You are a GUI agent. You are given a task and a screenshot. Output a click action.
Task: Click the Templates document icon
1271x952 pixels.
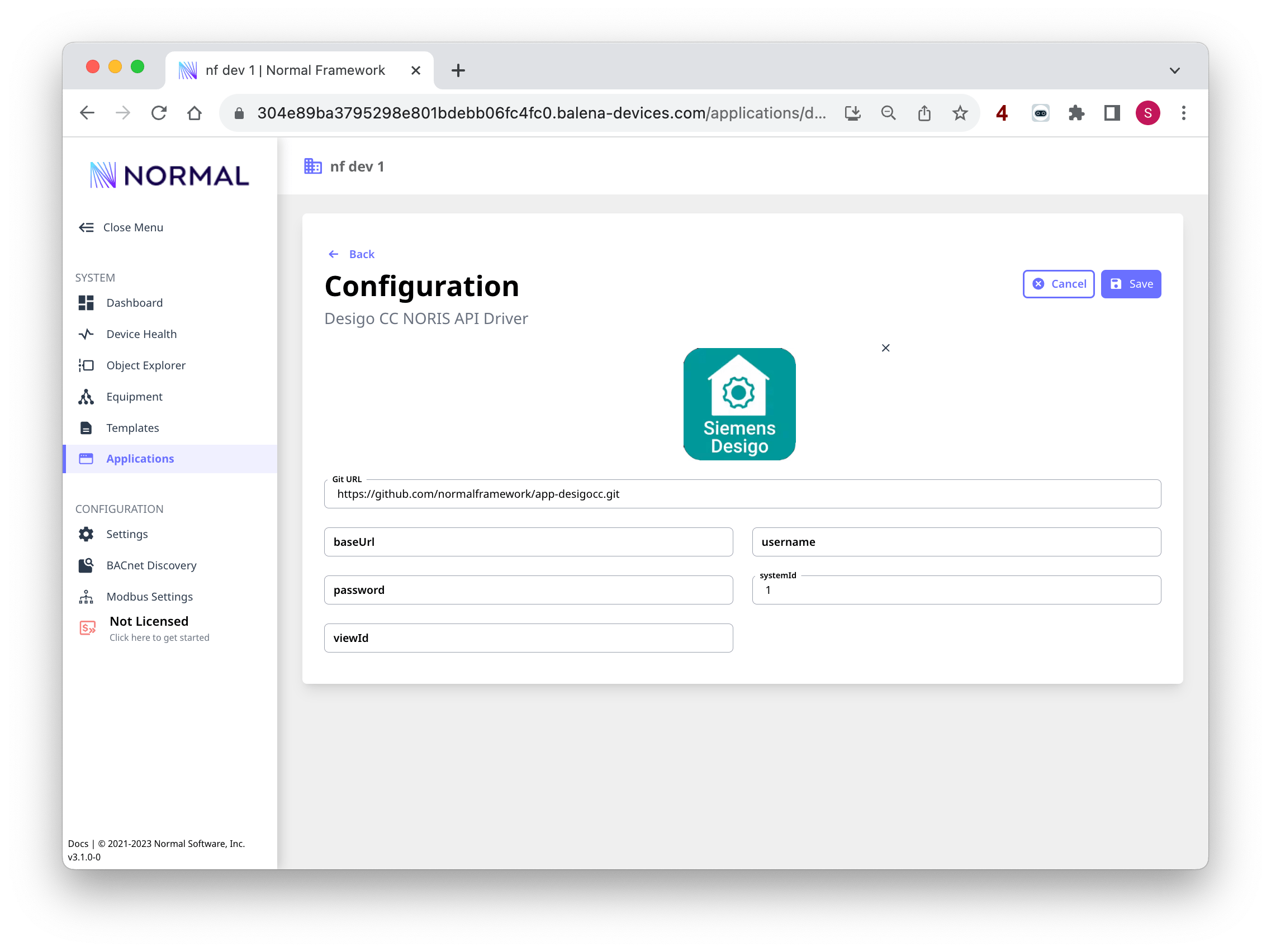tap(86, 428)
